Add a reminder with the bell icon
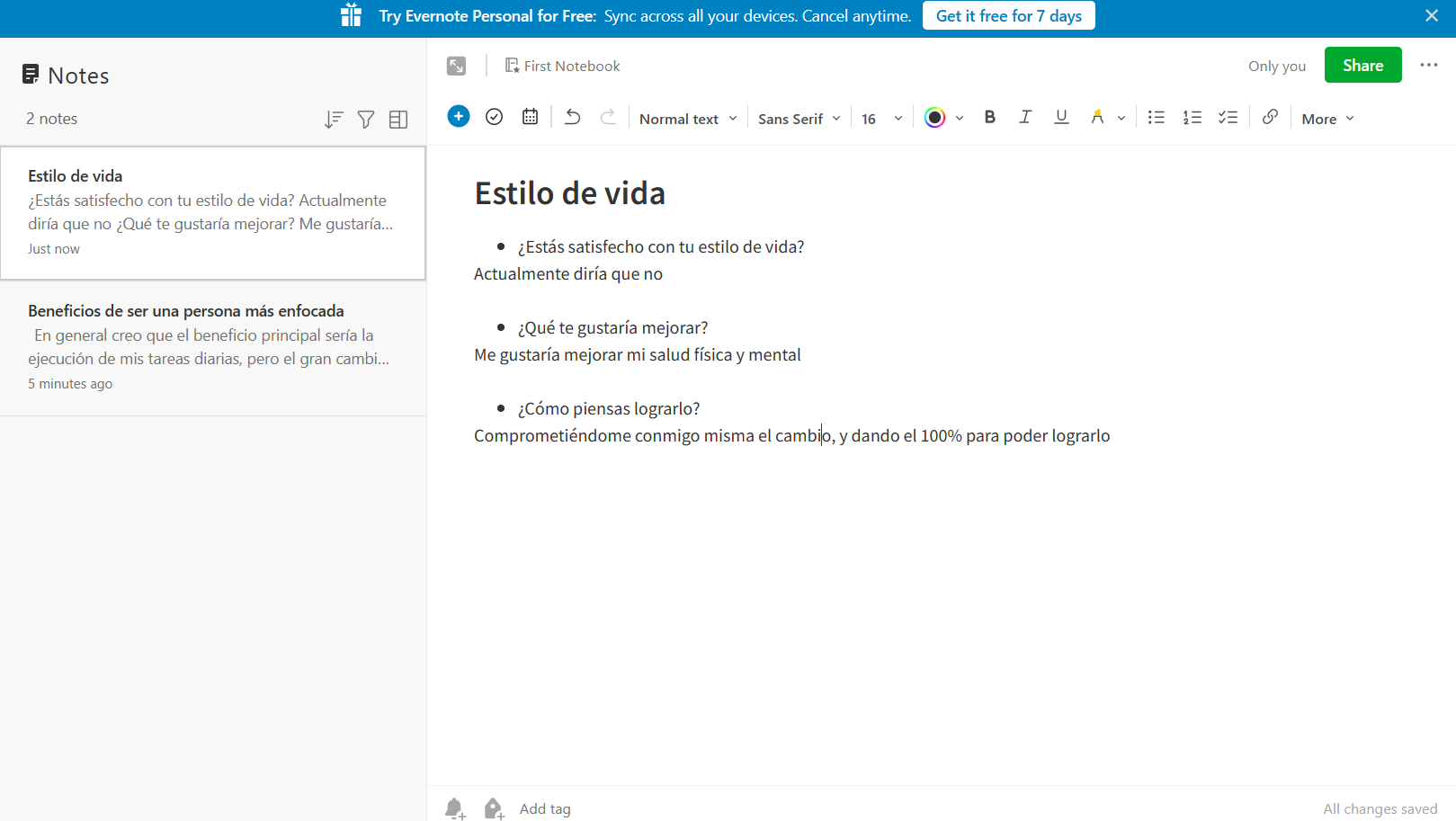This screenshot has height=821, width=1456. click(x=455, y=808)
